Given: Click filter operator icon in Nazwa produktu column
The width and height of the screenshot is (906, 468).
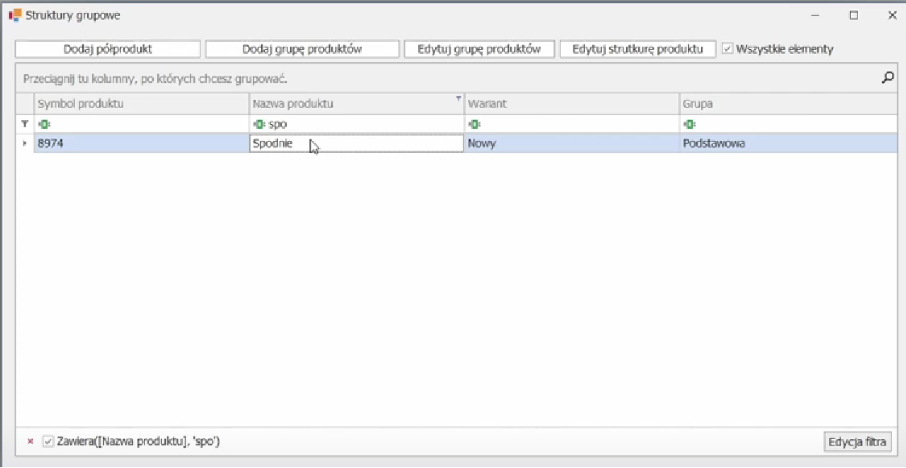Looking at the screenshot, I should 259,124.
